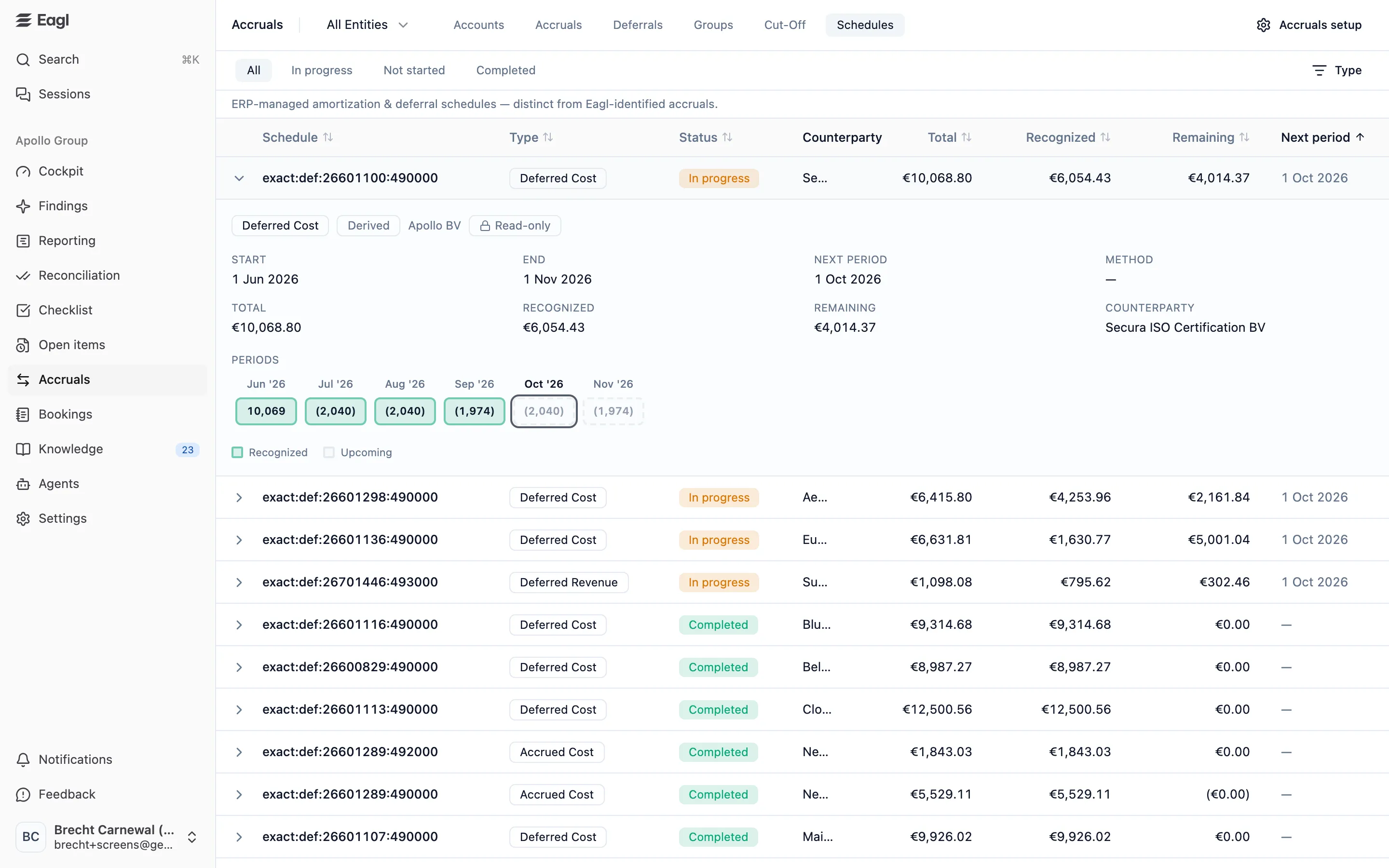Click the Knowledge 23 count badge

point(188,450)
